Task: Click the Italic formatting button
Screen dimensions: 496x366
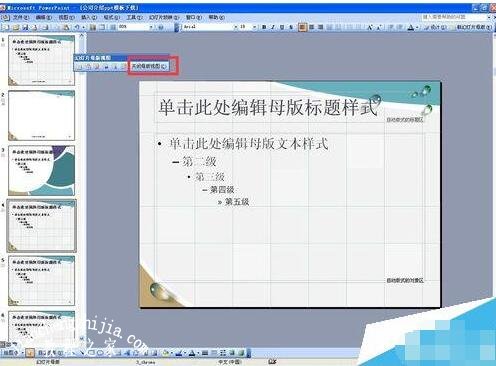Action: (x=273, y=27)
